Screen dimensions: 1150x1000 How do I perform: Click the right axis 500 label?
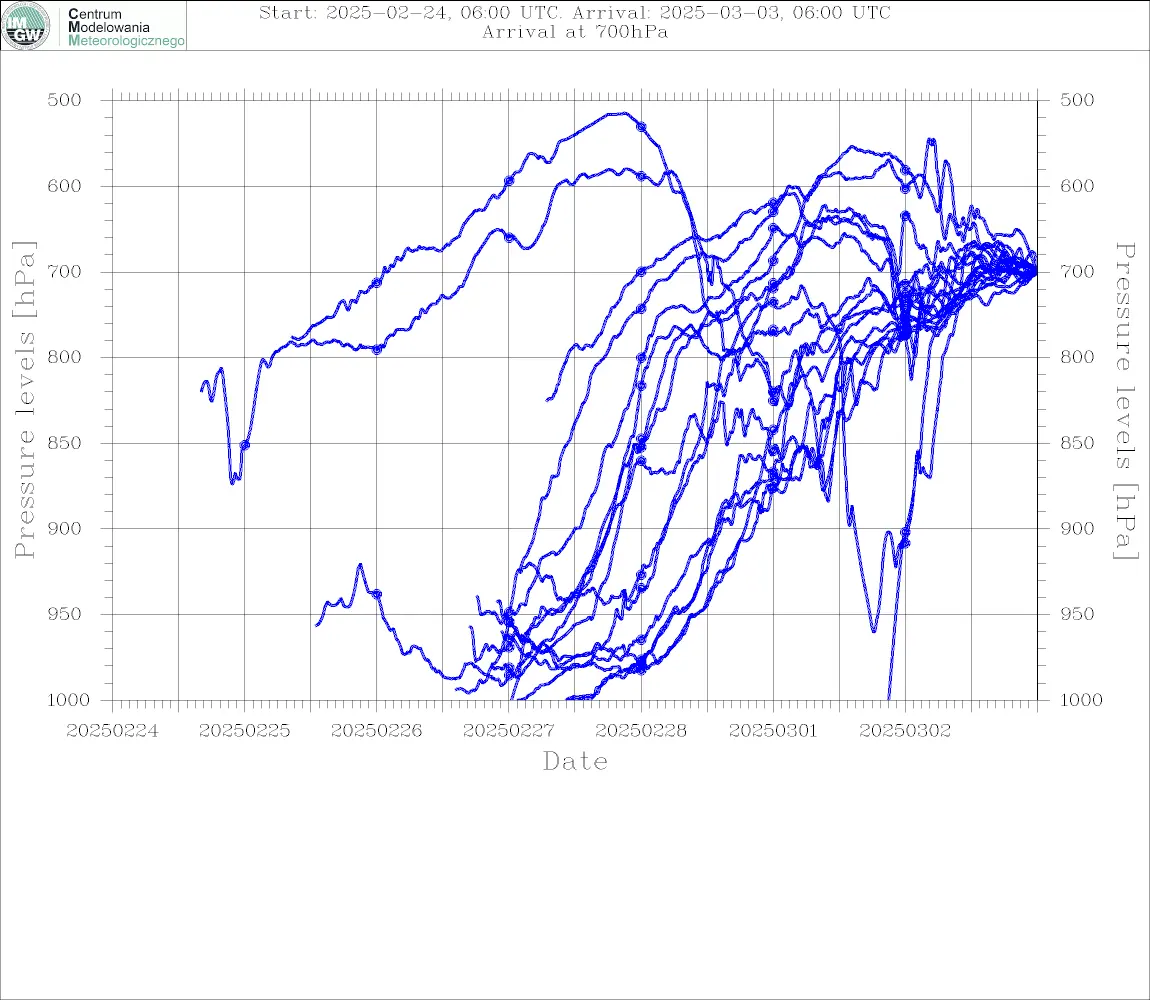point(1077,100)
